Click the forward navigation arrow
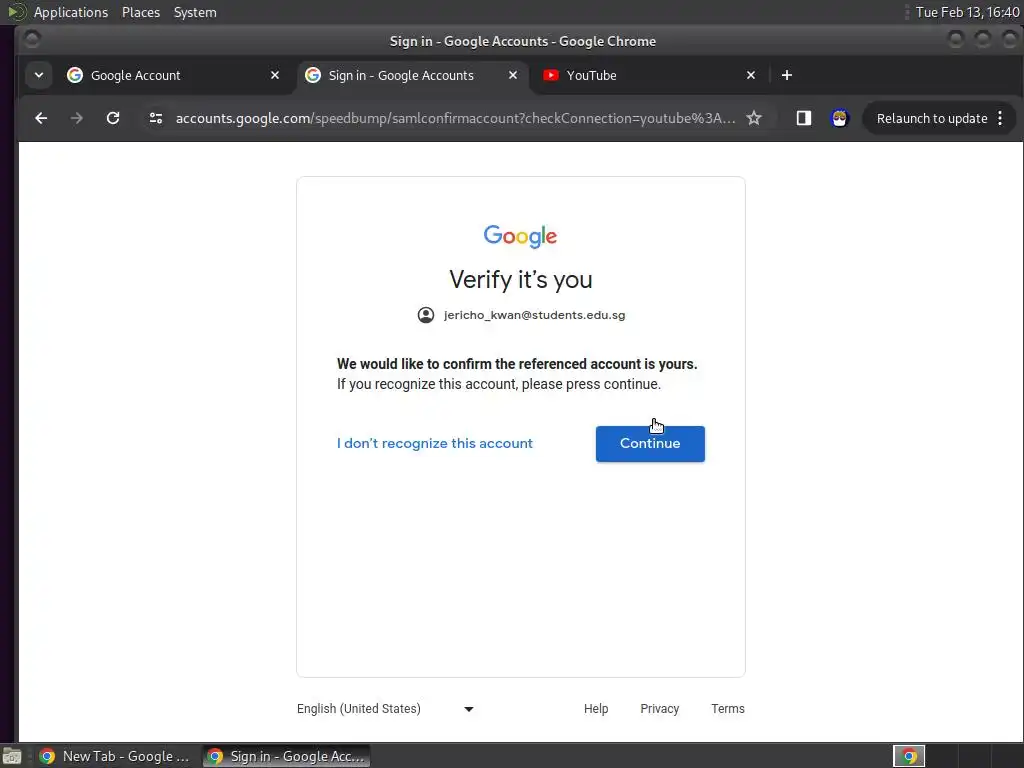Image resolution: width=1024 pixels, height=768 pixels. click(77, 118)
